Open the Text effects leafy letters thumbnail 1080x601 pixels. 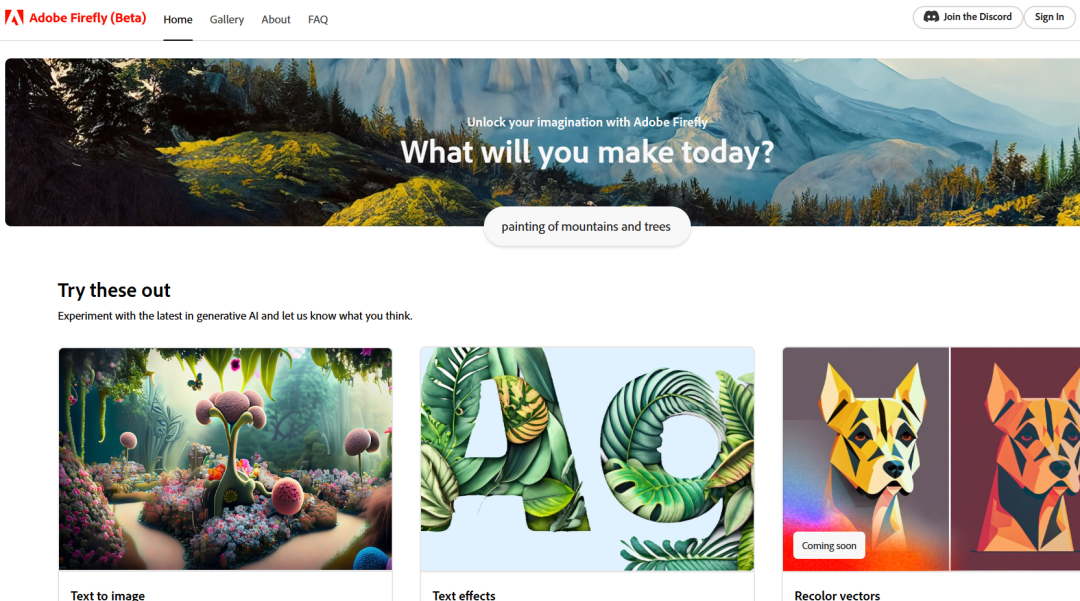pos(587,458)
